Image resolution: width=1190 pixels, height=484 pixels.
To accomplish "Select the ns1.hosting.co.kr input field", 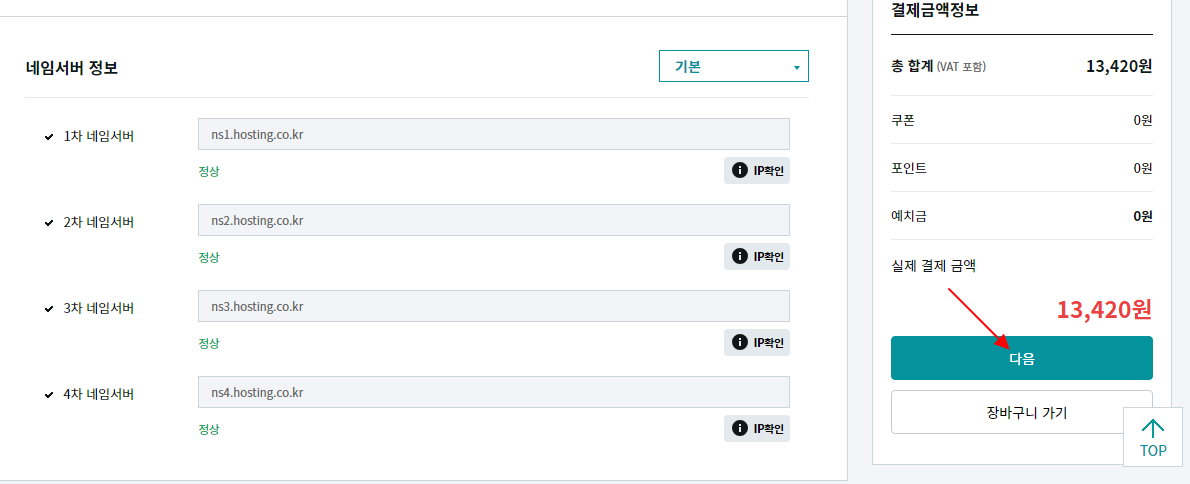I will [x=493, y=134].
